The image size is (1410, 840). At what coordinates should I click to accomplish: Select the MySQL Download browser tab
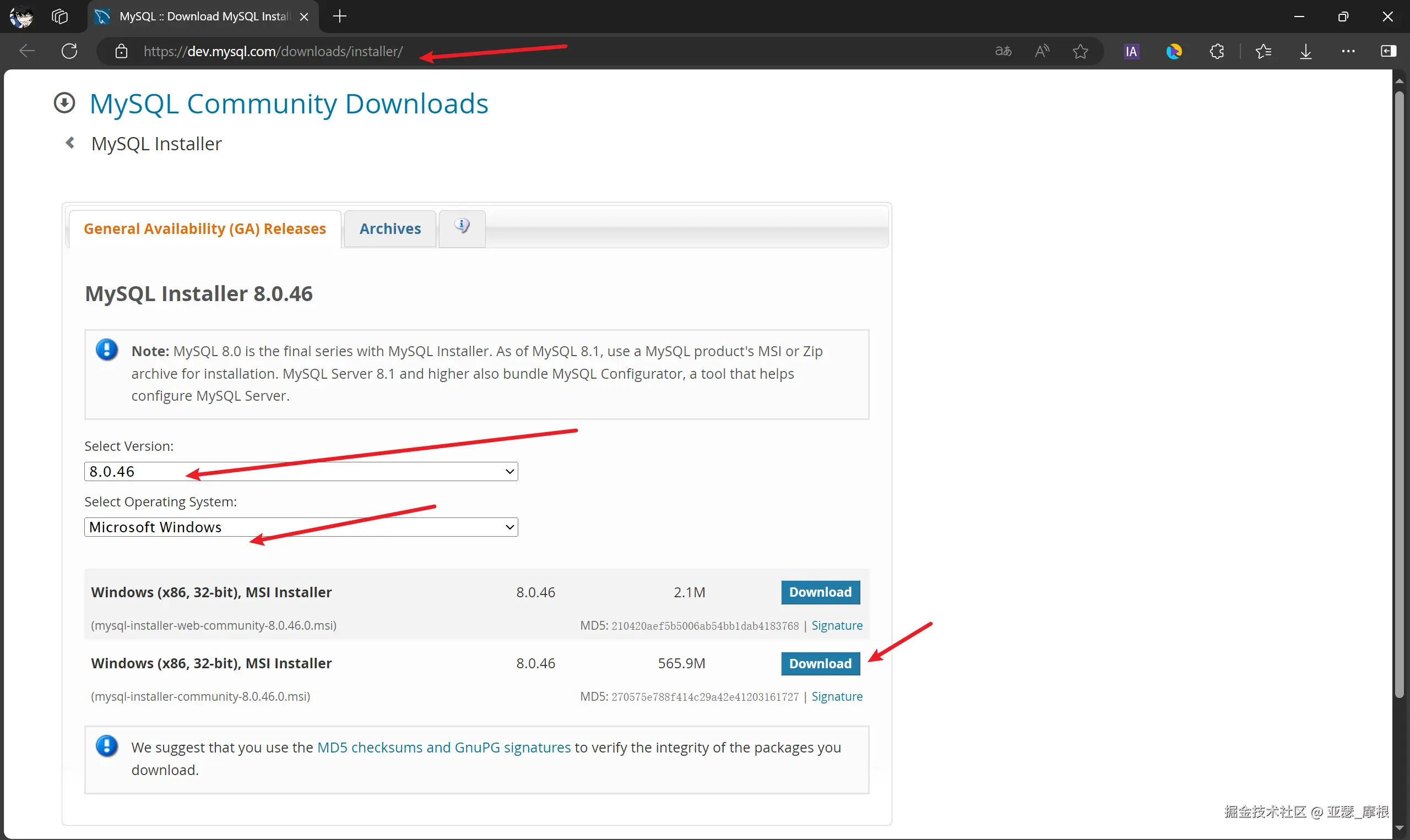click(204, 17)
